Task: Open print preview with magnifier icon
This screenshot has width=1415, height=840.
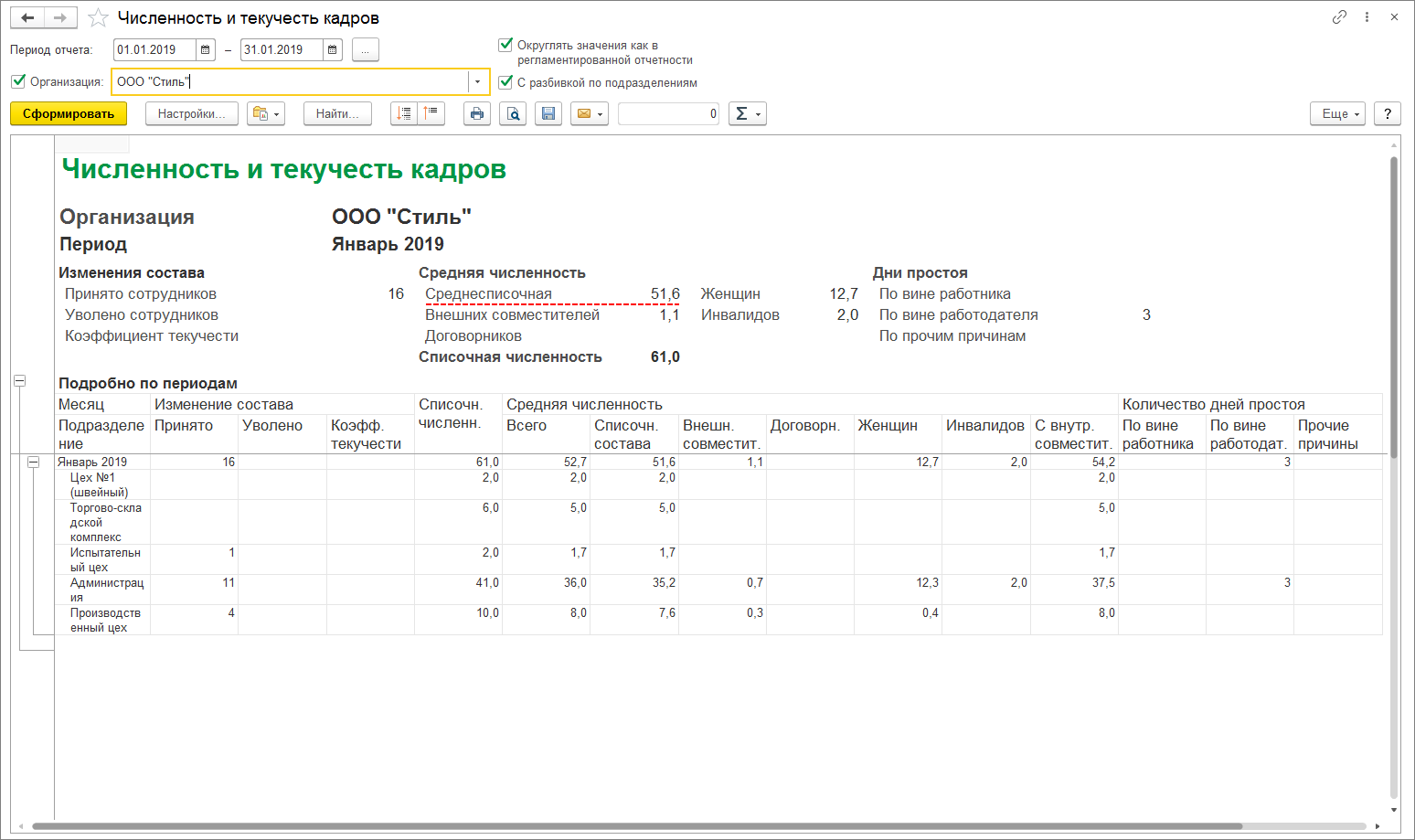Action: point(513,113)
